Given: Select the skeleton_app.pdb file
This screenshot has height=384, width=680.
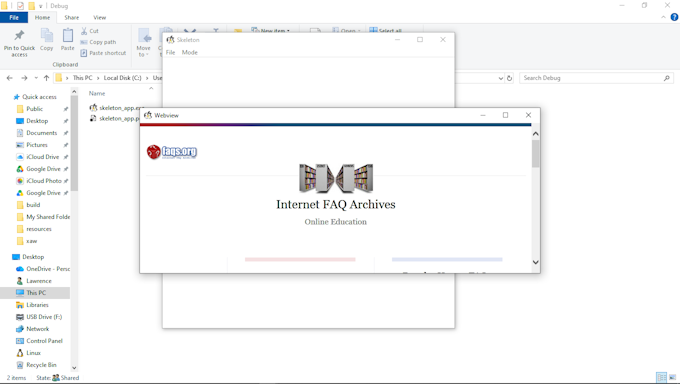Looking at the screenshot, I should (114, 118).
